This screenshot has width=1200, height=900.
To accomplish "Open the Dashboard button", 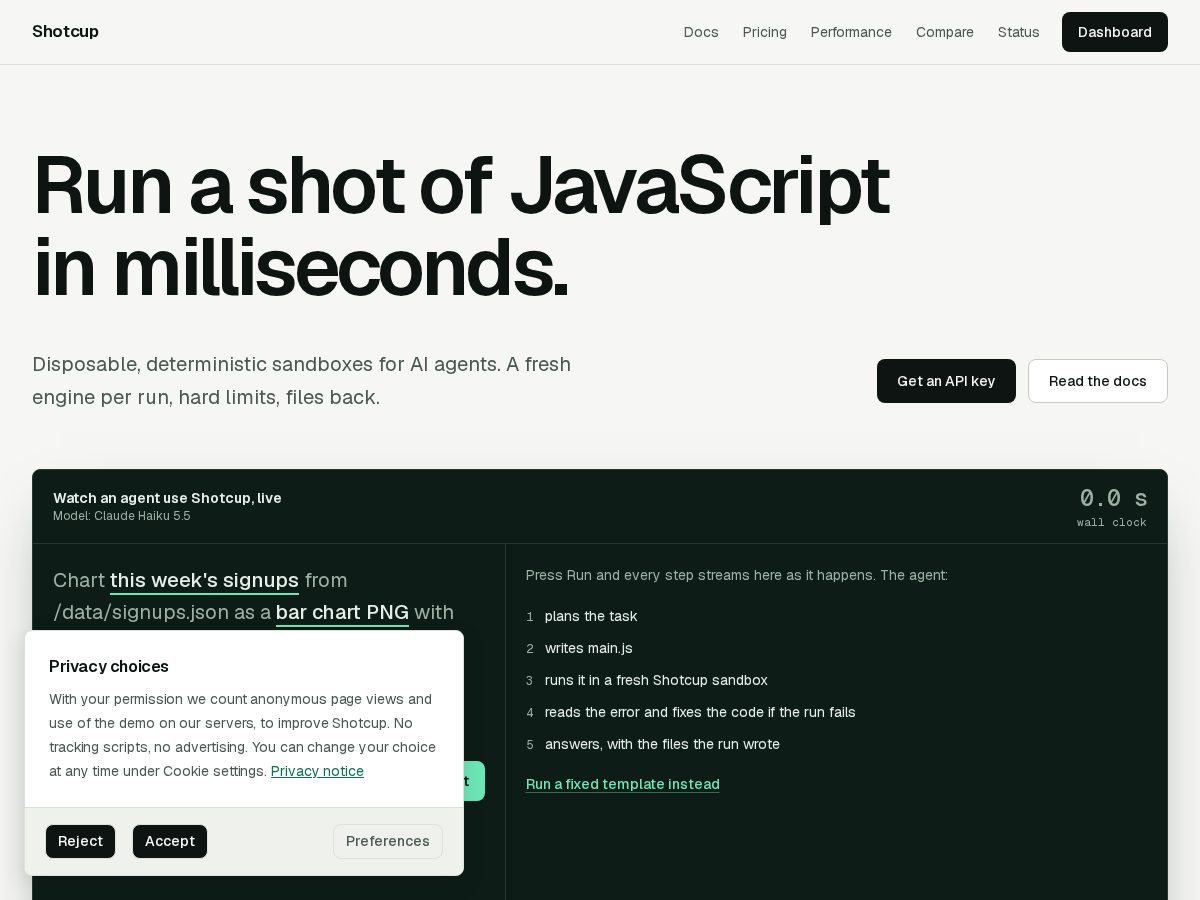I will tap(1115, 32).
